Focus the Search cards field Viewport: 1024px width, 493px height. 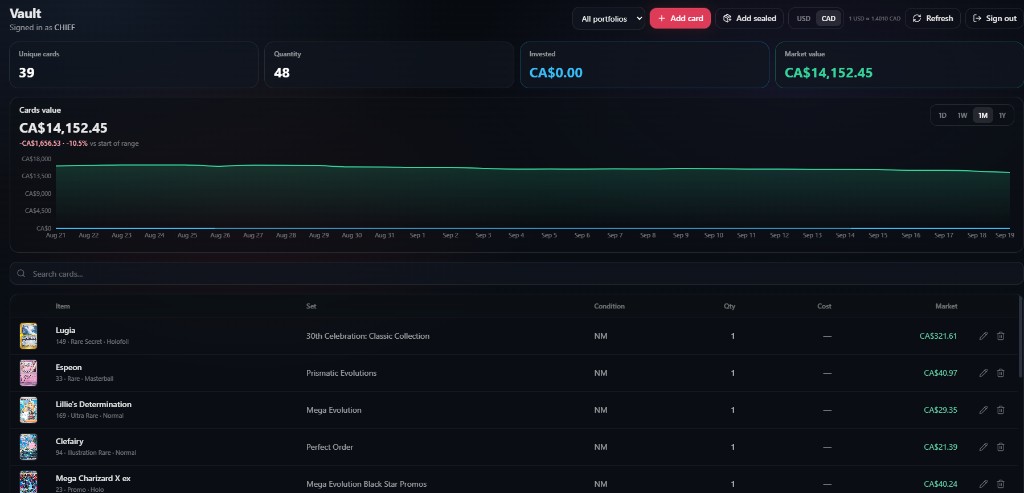pos(516,274)
